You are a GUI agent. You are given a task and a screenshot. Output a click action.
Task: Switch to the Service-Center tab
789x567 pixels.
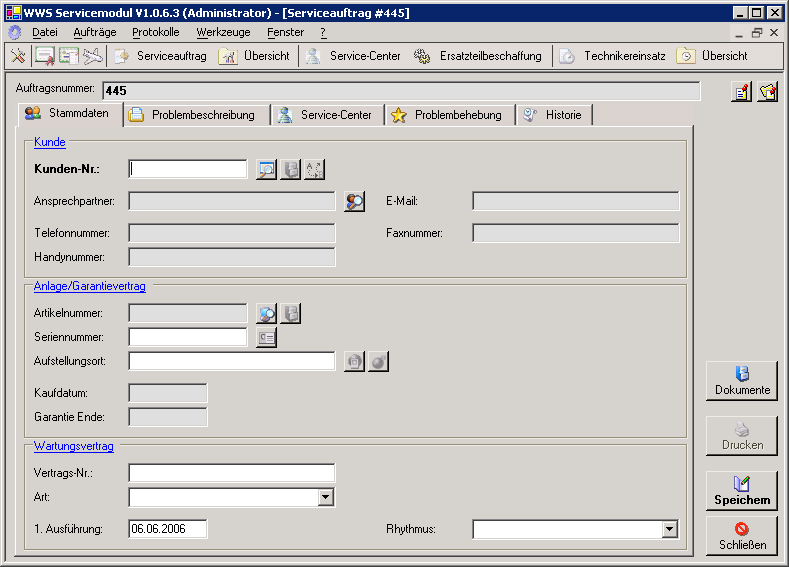pos(328,115)
